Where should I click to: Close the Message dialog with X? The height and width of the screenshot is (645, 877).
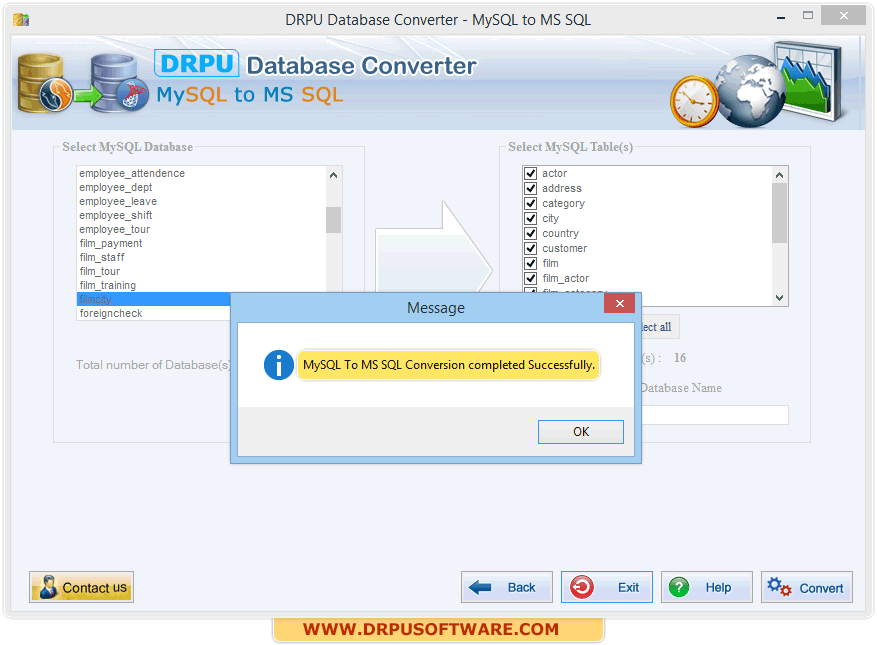pos(620,304)
